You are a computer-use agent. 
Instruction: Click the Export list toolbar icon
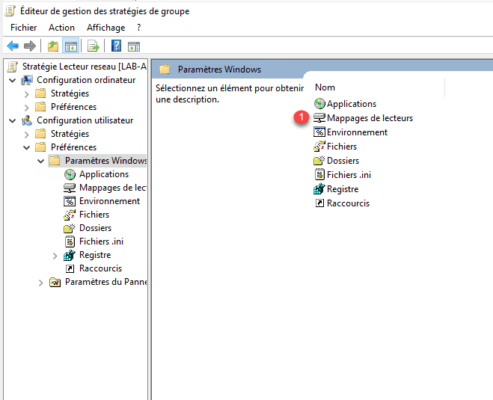click(93, 46)
